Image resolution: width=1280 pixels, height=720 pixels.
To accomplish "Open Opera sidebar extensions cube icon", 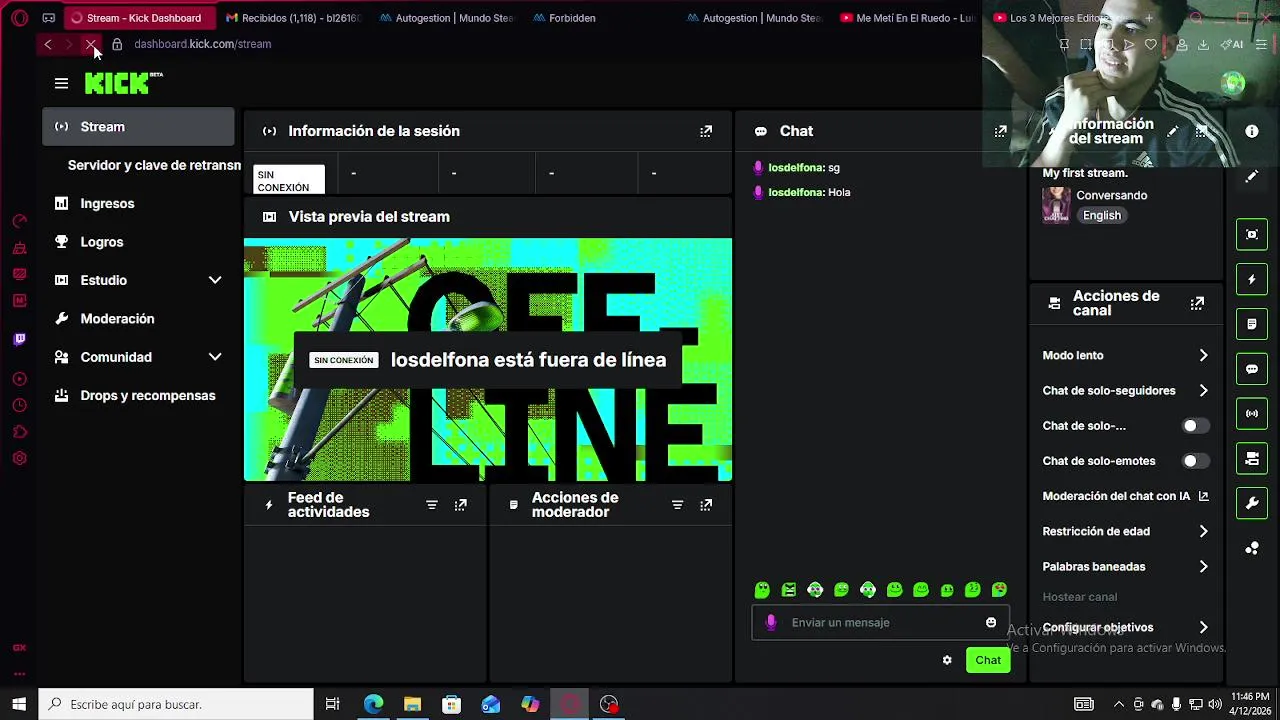I will tap(19, 432).
